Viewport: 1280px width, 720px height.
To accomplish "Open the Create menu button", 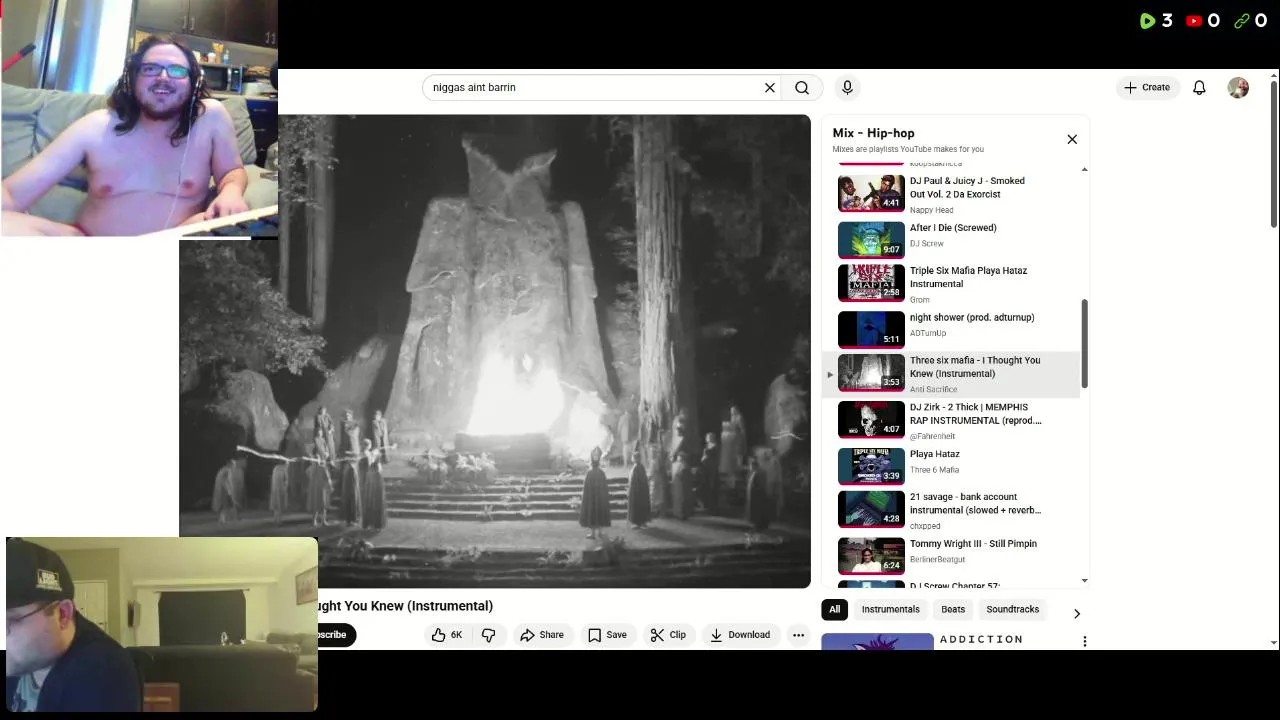I will pyautogui.click(x=1148, y=88).
